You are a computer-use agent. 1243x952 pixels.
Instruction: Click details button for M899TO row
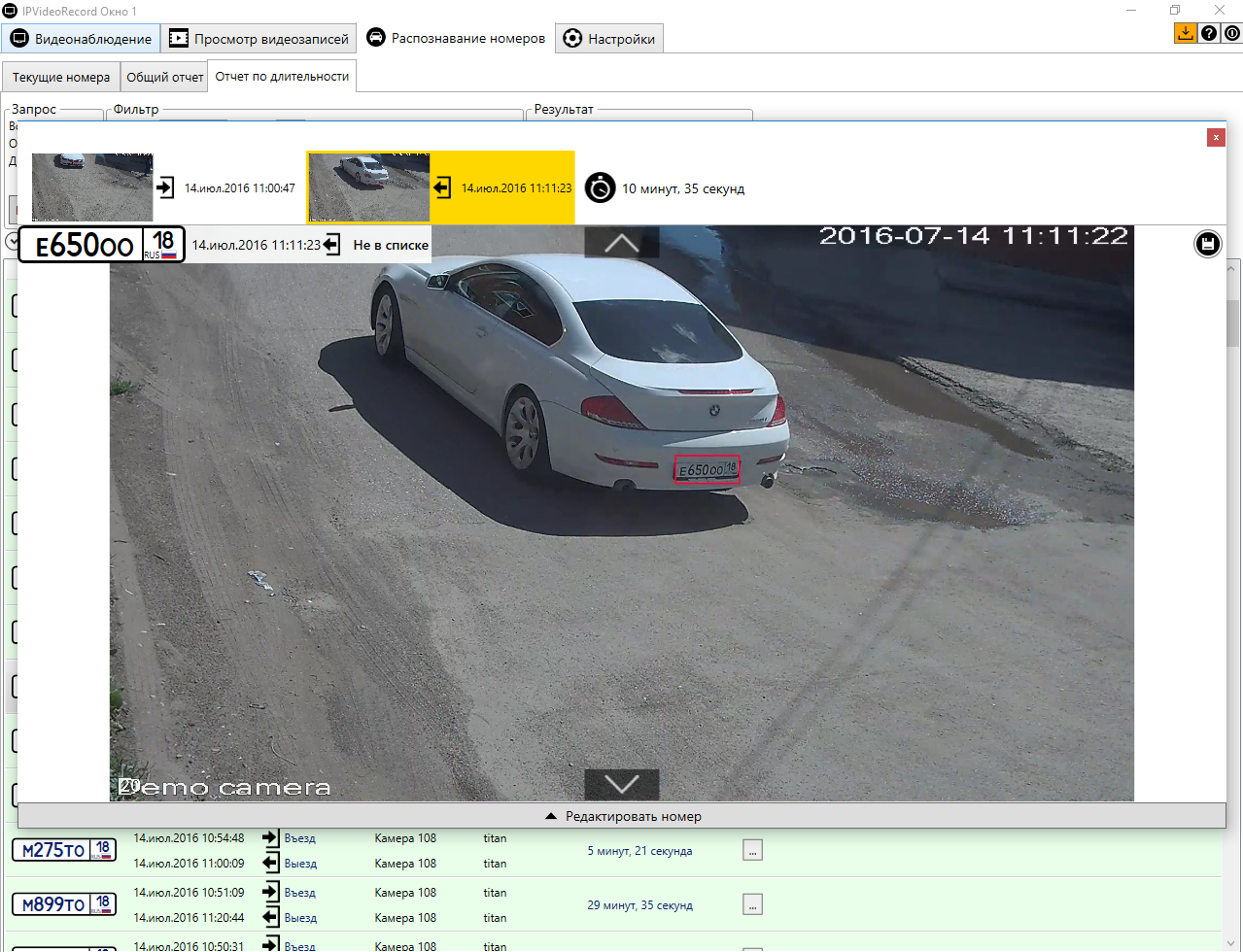pos(752,904)
